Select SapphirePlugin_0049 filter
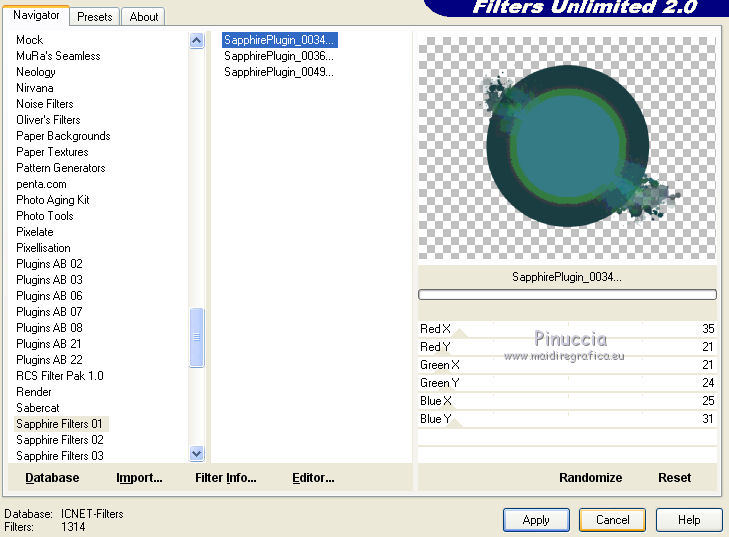This screenshot has width=729, height=537. pos(279,72)
